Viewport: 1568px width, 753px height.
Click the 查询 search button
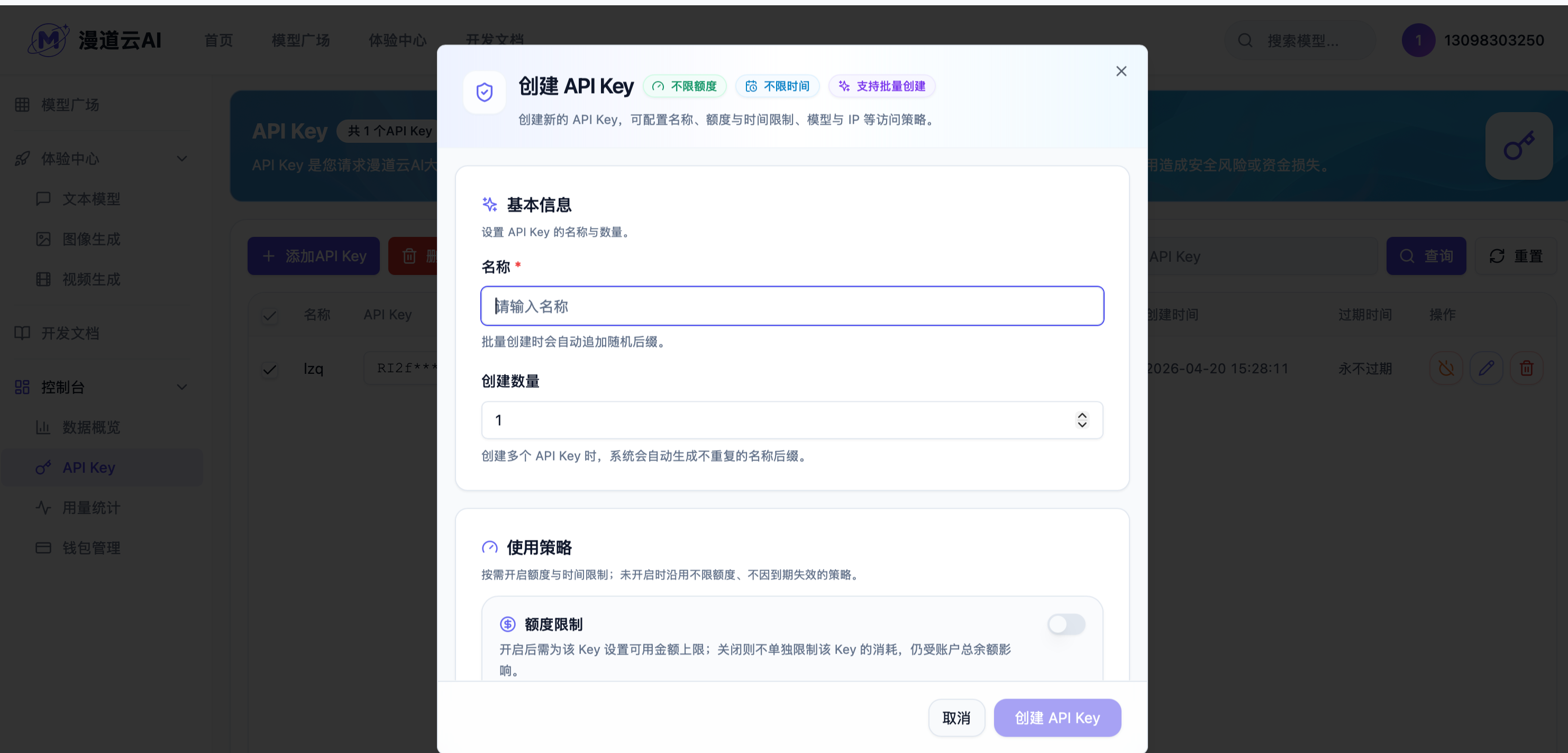tap(1426, 256)
